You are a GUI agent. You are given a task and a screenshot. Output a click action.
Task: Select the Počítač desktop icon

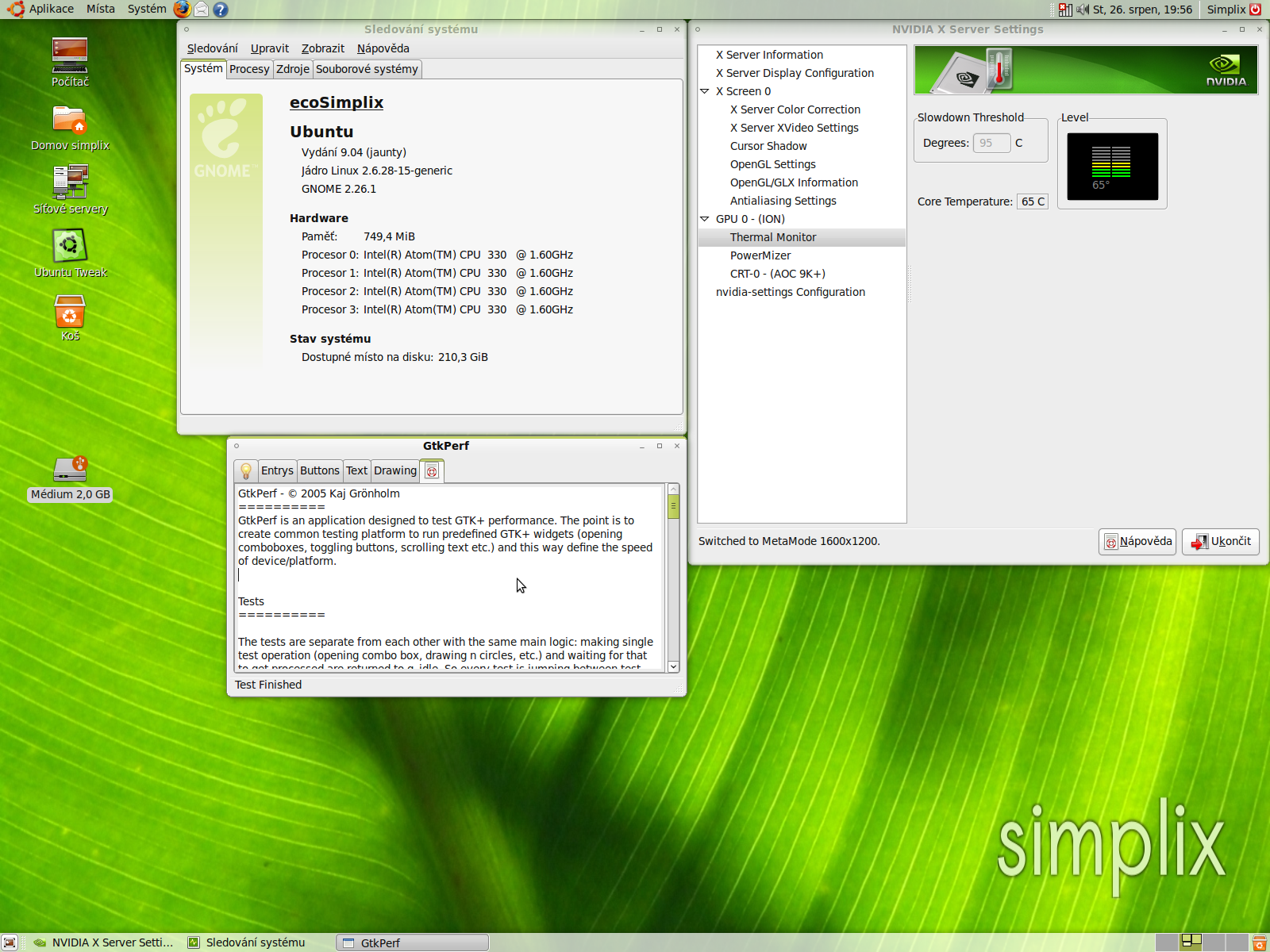point(70,62)
